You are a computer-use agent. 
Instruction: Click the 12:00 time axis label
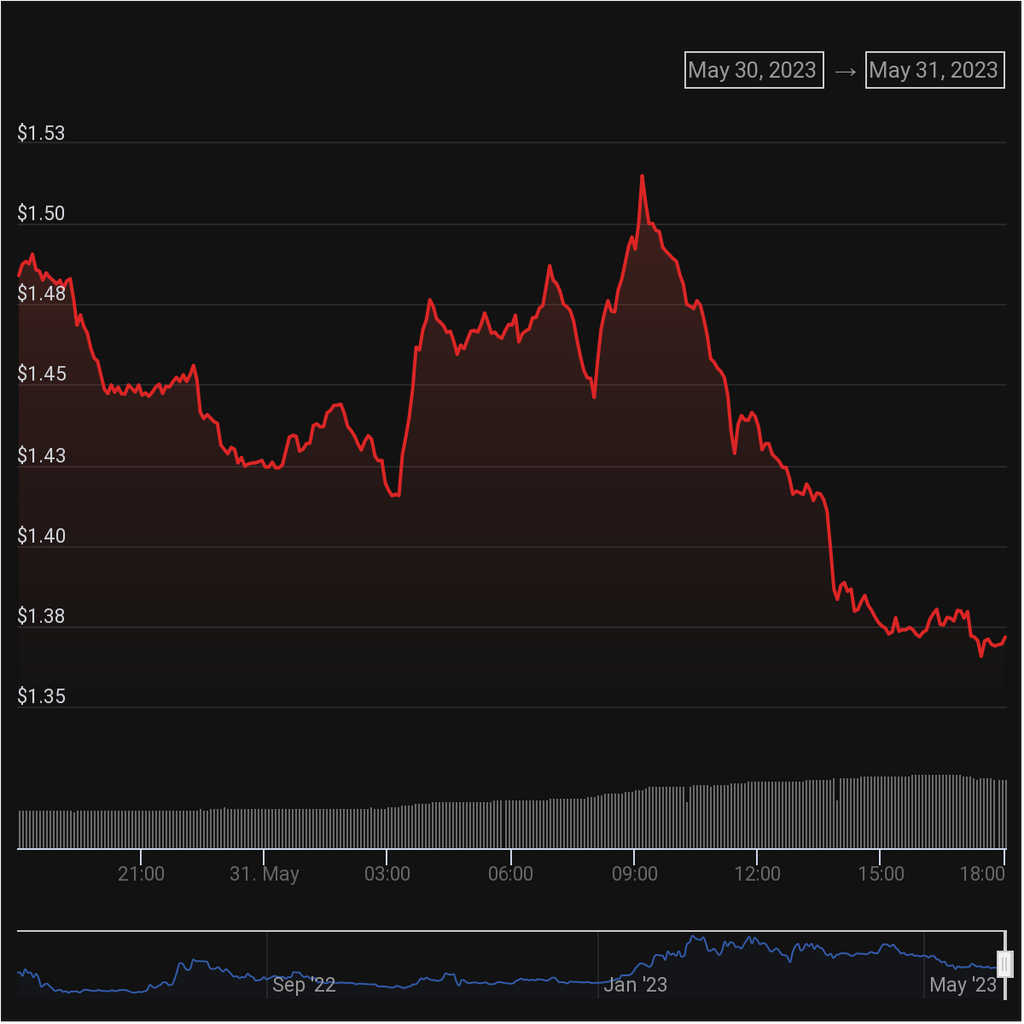(758, 874)
